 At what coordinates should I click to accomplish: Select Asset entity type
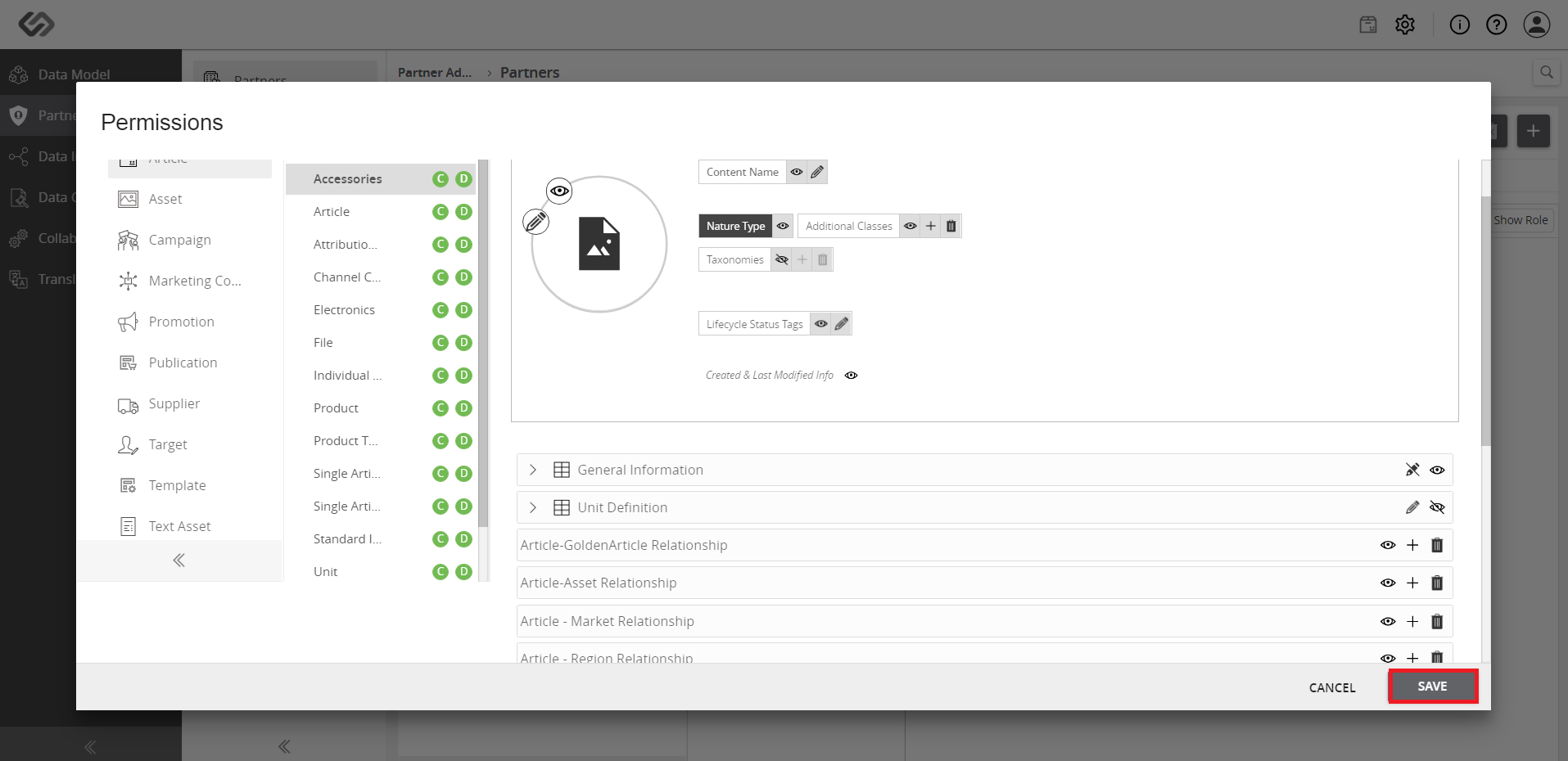(x=190, y=199)
